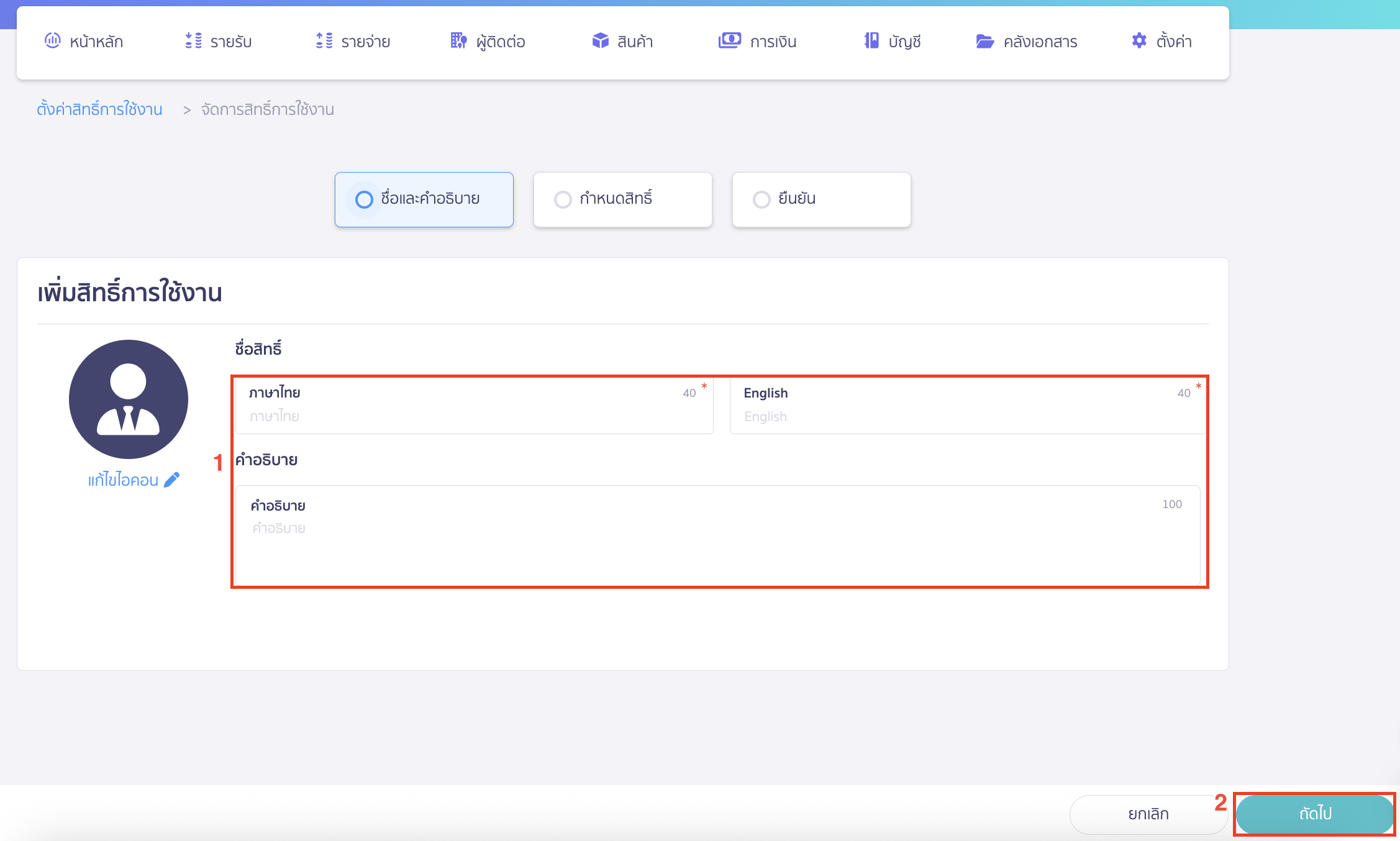The width and height of the screenshot is (1400, 841).
Task: Select the ยืนยัน step radio button
Action: (761, 199)
